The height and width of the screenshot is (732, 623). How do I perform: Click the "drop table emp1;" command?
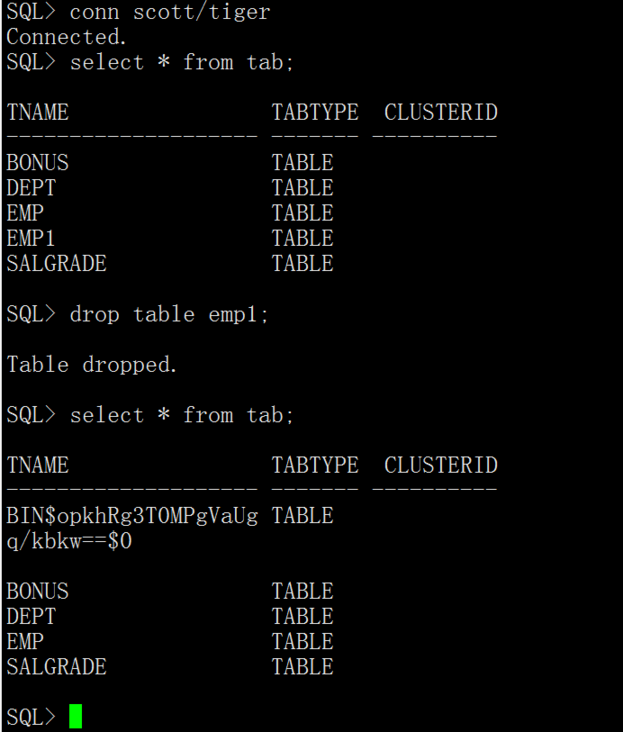tap(169, 314)
